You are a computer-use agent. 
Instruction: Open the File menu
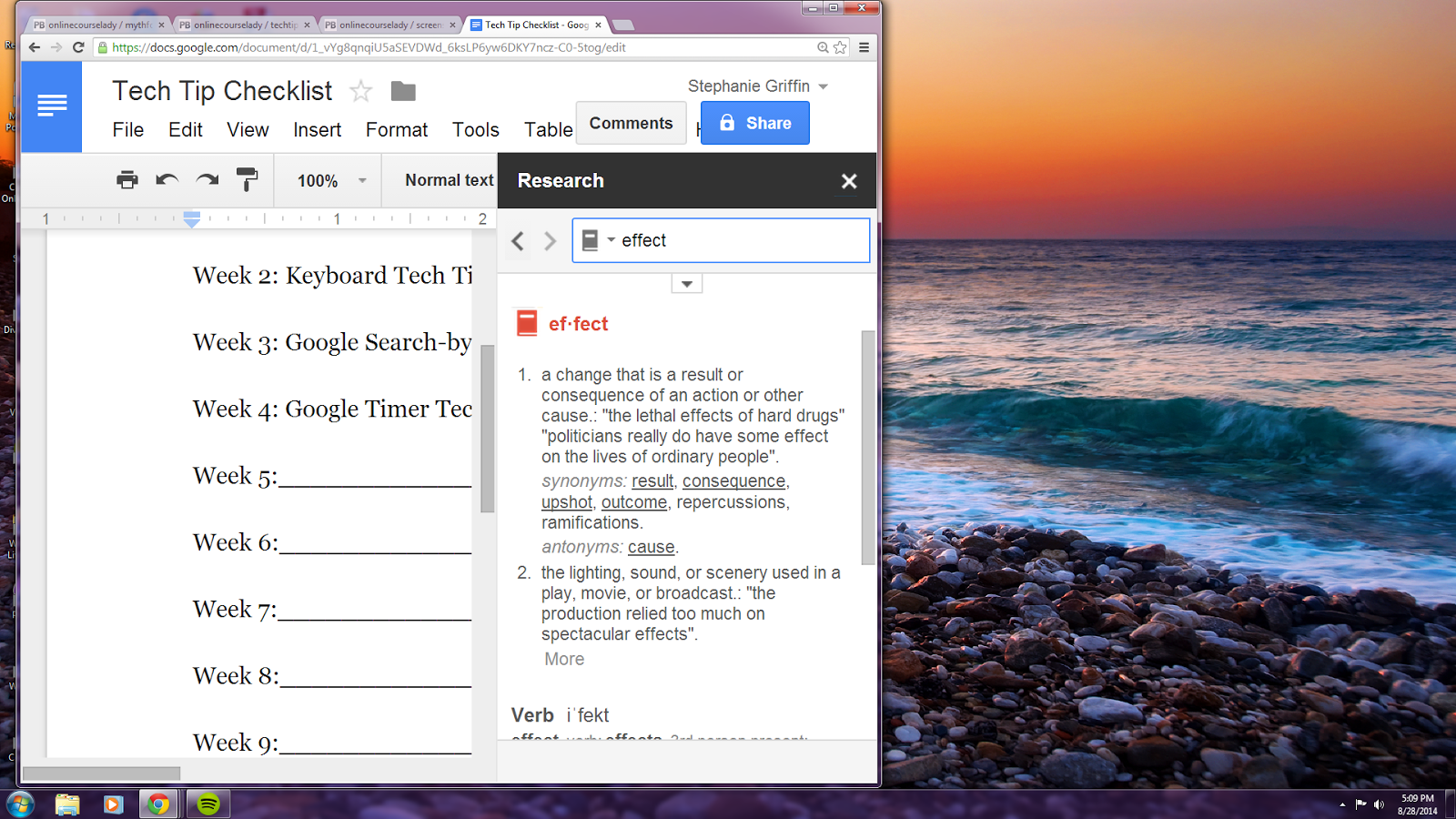(128, 130)
